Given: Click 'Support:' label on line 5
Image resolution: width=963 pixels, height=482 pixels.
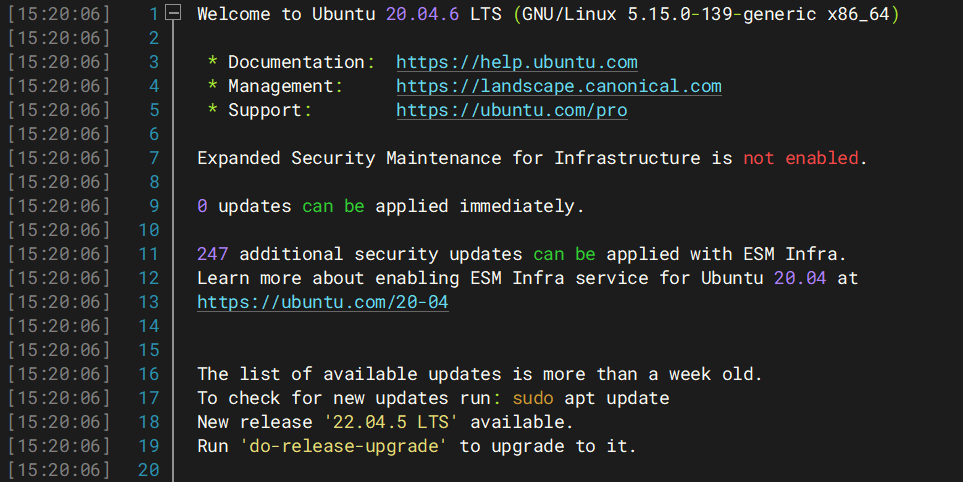Looking at the screenshot, I should (270, 110).
